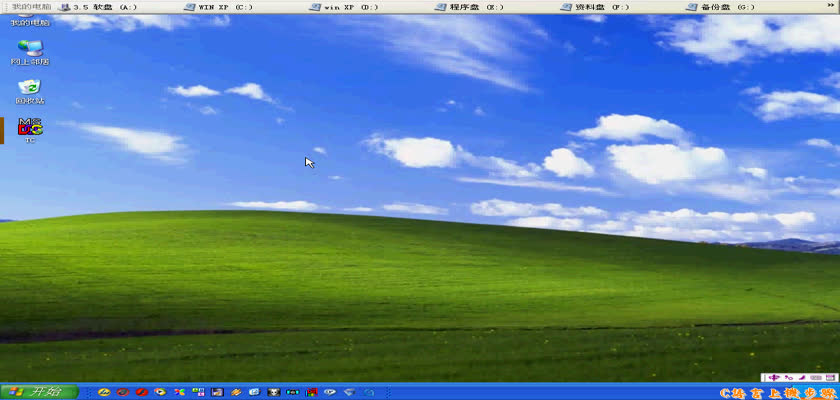
Task: Open win XP (D:) drive shortcut
Action: (x=344, y=7)
